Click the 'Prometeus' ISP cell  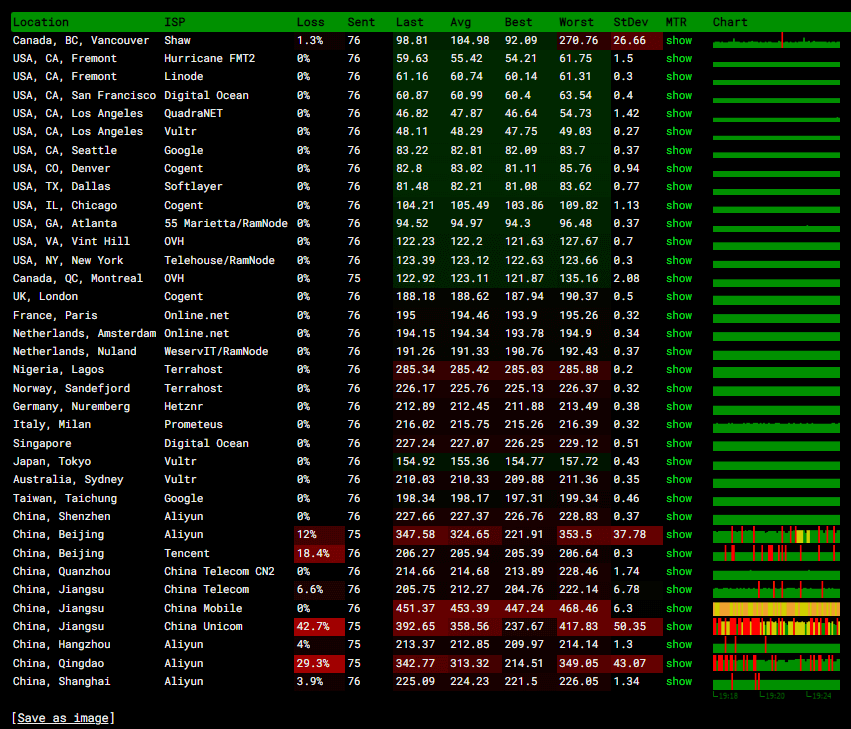tap(193, 424)
